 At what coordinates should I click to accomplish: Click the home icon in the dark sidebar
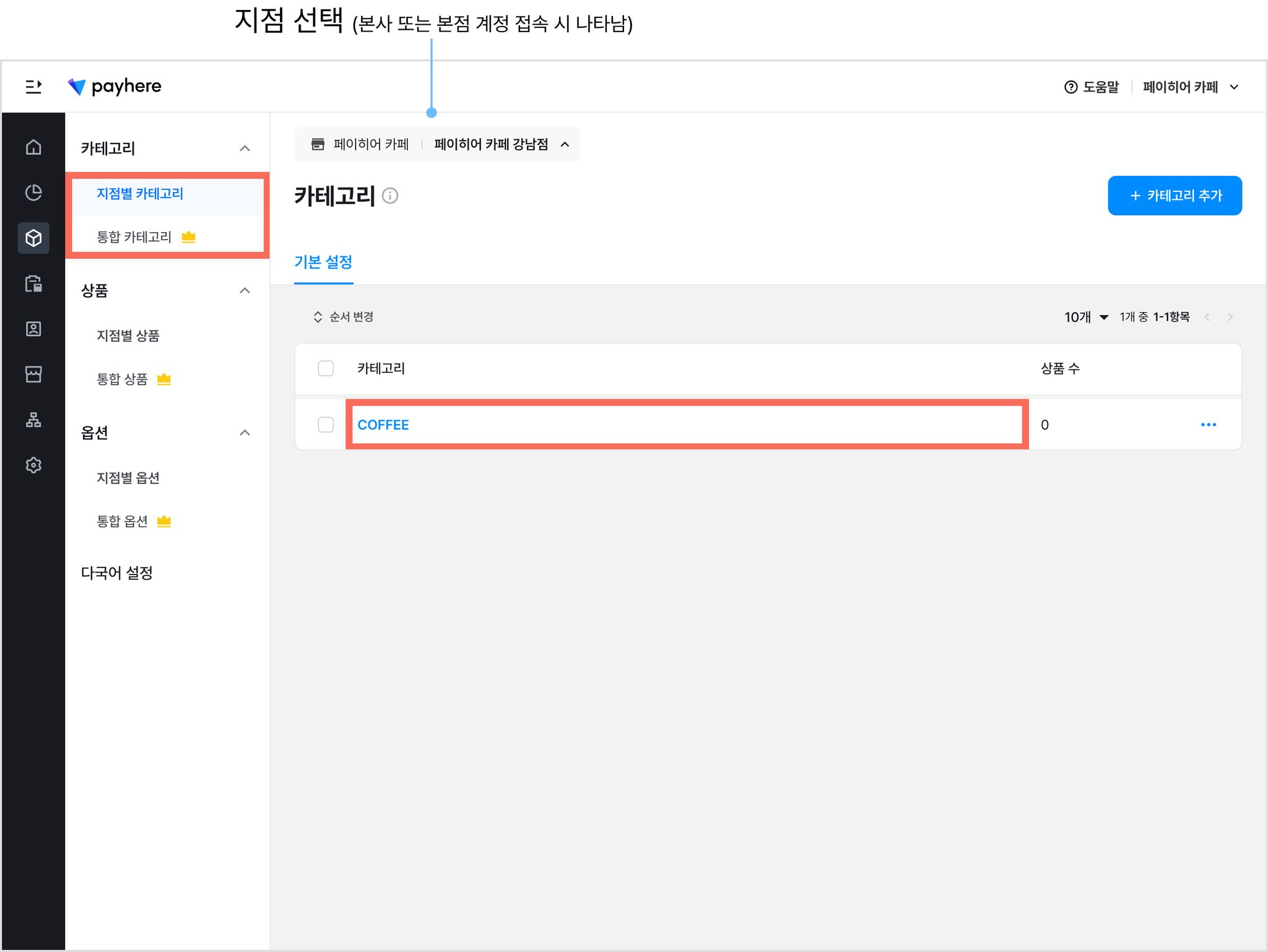(x=33, y=147)
